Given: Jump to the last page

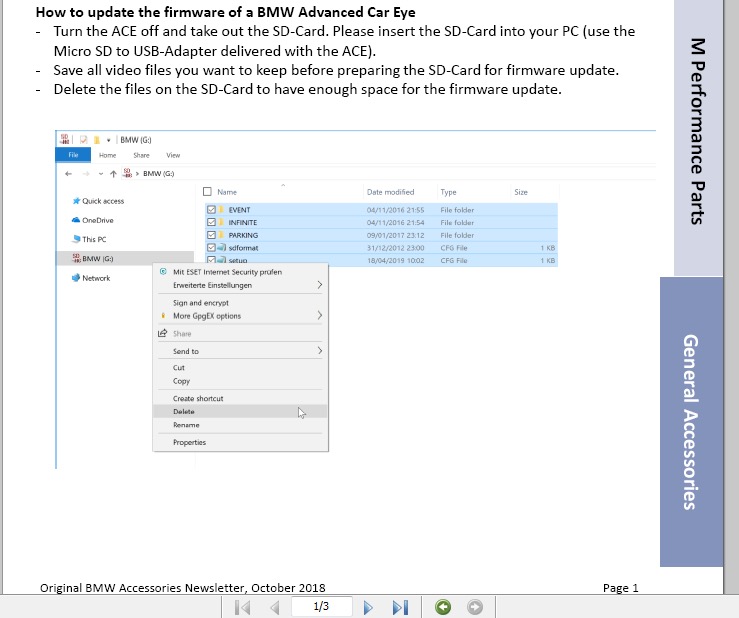Looking at the screenshot, I should (x=401, y=607).
